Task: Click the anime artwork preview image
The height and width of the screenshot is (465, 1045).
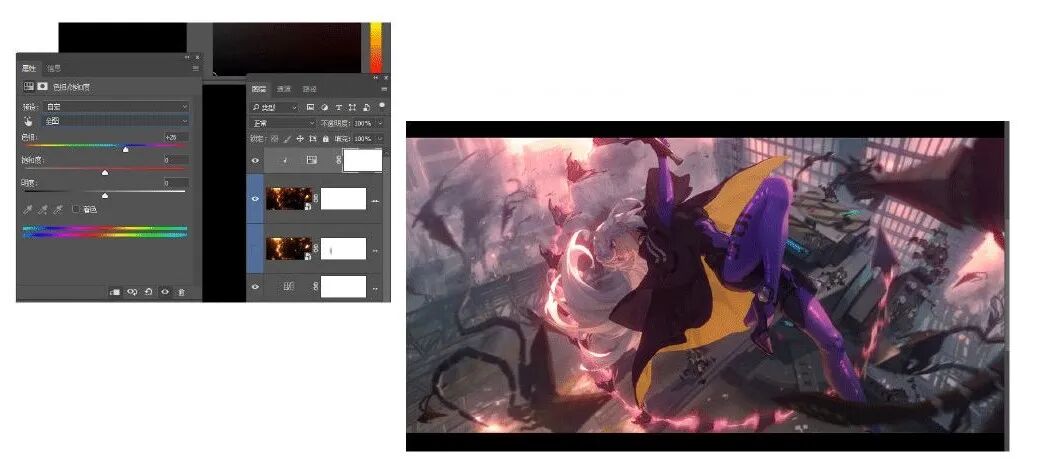Action: tap(706, 285)
